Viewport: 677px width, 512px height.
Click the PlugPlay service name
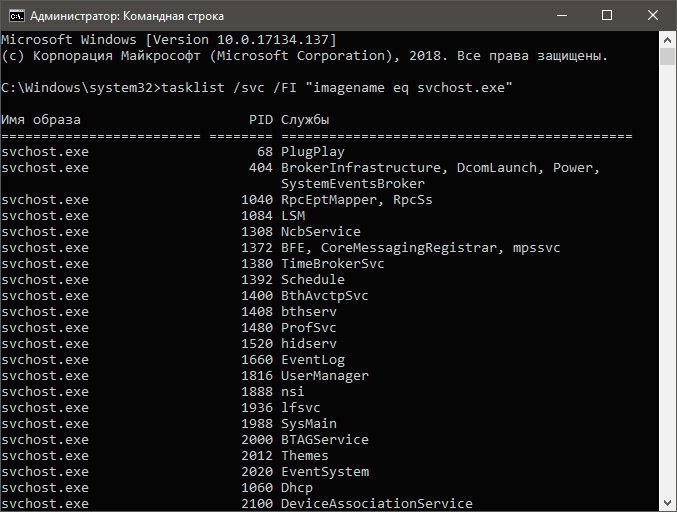[313, 152]
